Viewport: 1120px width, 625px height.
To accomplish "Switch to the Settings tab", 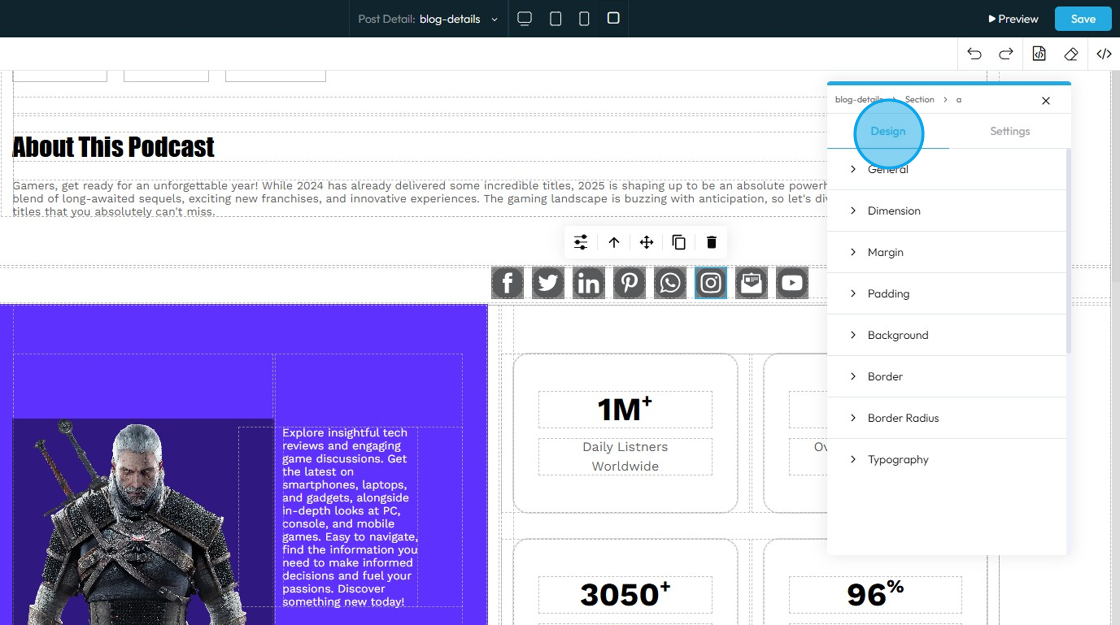I will (x=1009, y=131).
